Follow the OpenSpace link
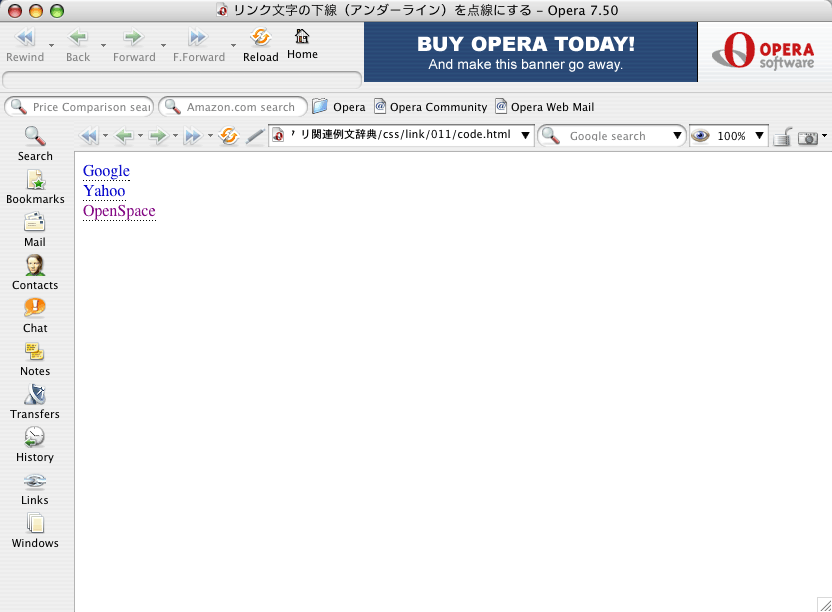Viewport: 832px width, 612px height. pyautogui.click(x=119, y=211)
